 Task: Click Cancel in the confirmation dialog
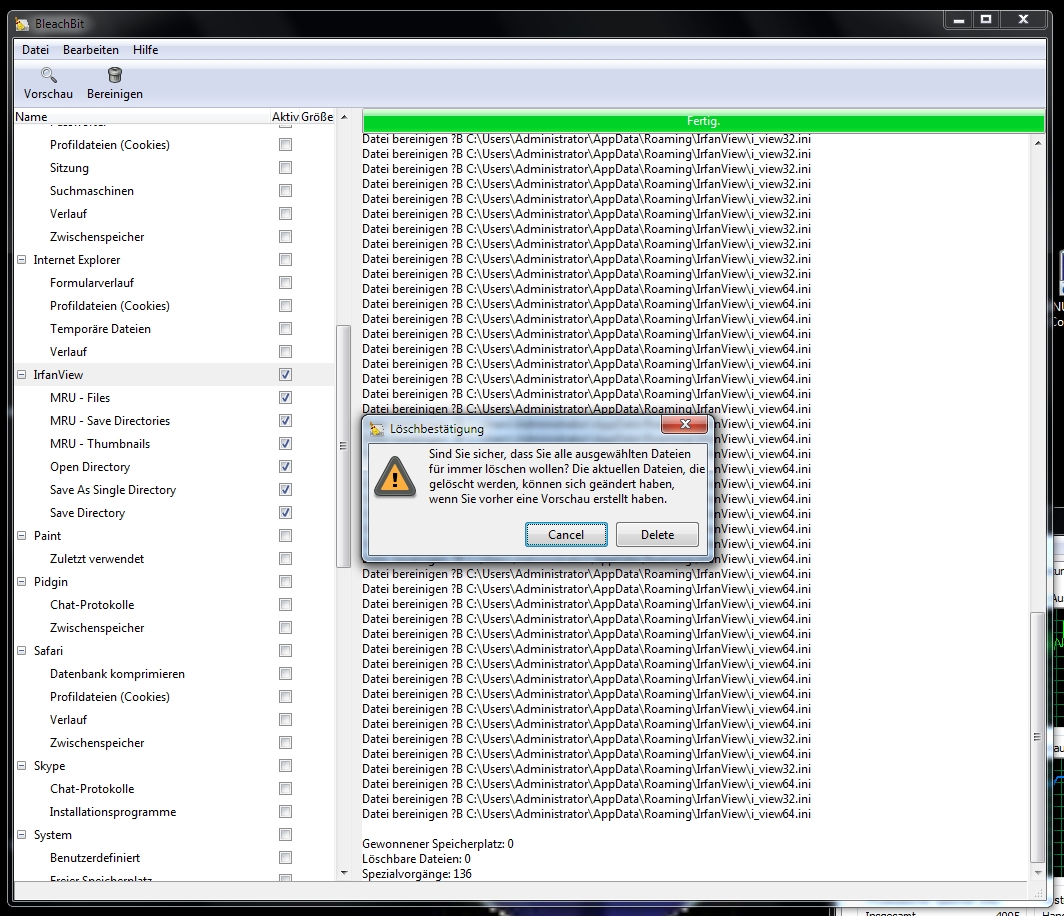tap(566, 535)
